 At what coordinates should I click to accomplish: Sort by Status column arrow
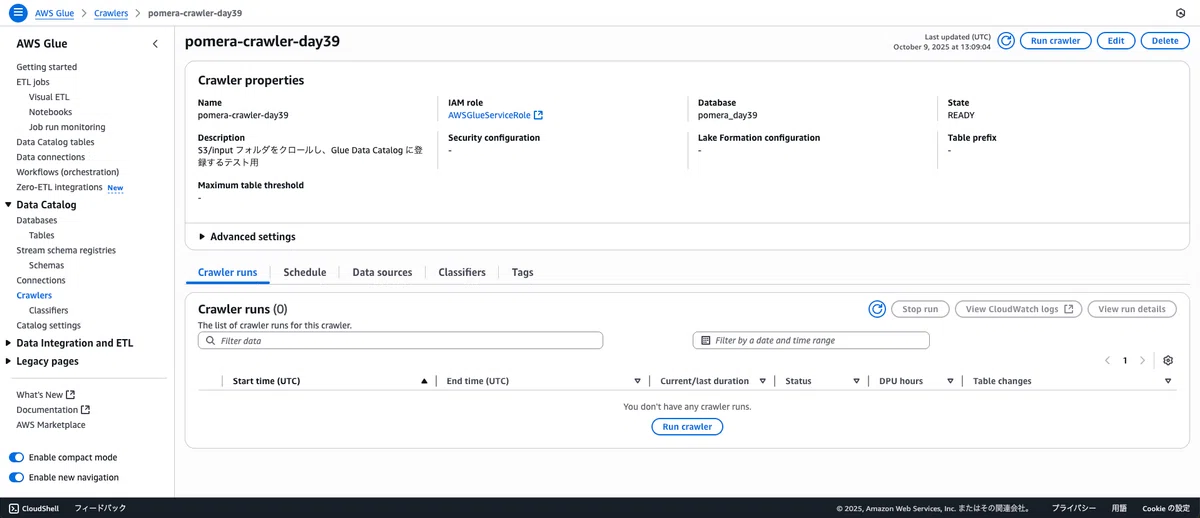point(857,381)
